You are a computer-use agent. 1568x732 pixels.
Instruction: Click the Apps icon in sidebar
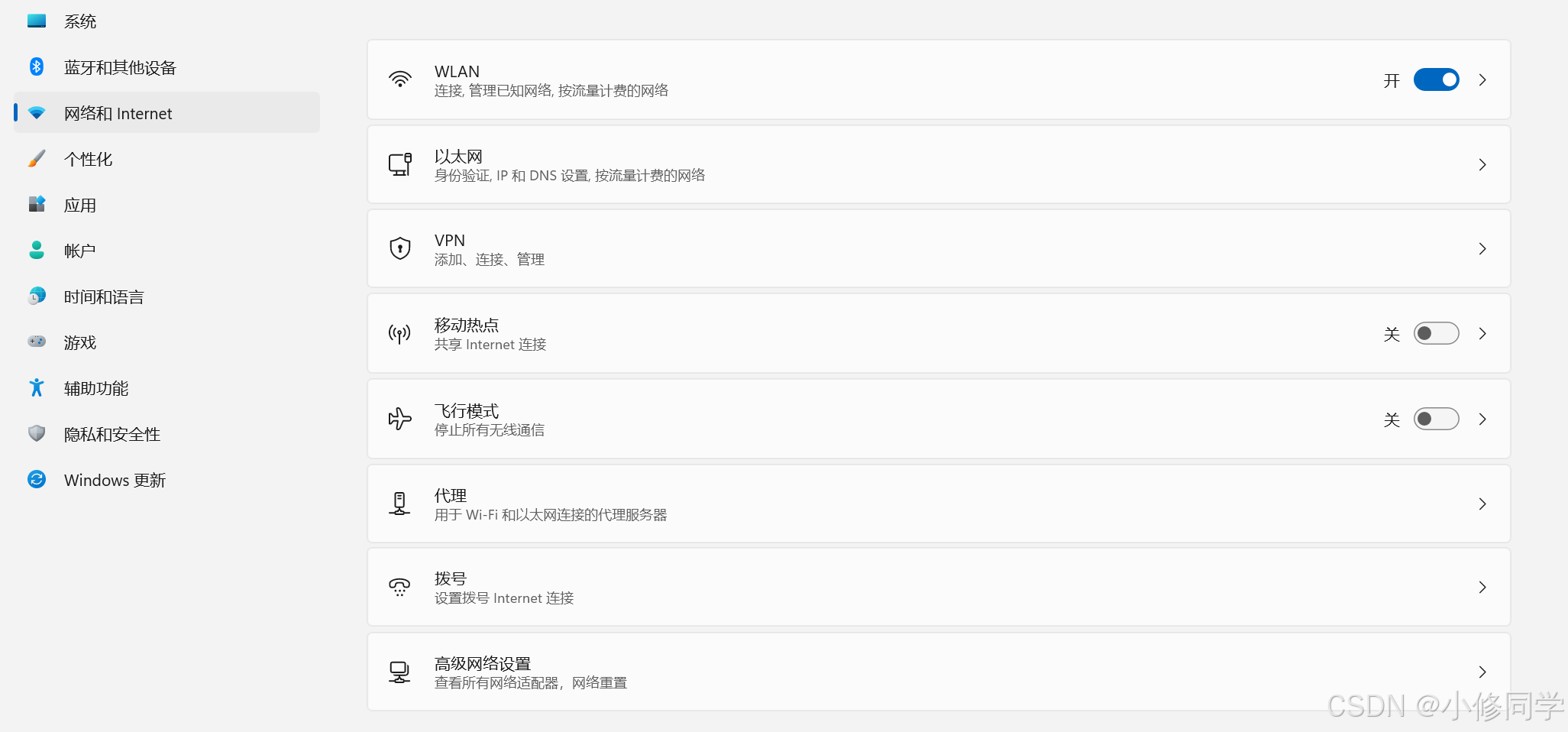[x=37, y=204]
